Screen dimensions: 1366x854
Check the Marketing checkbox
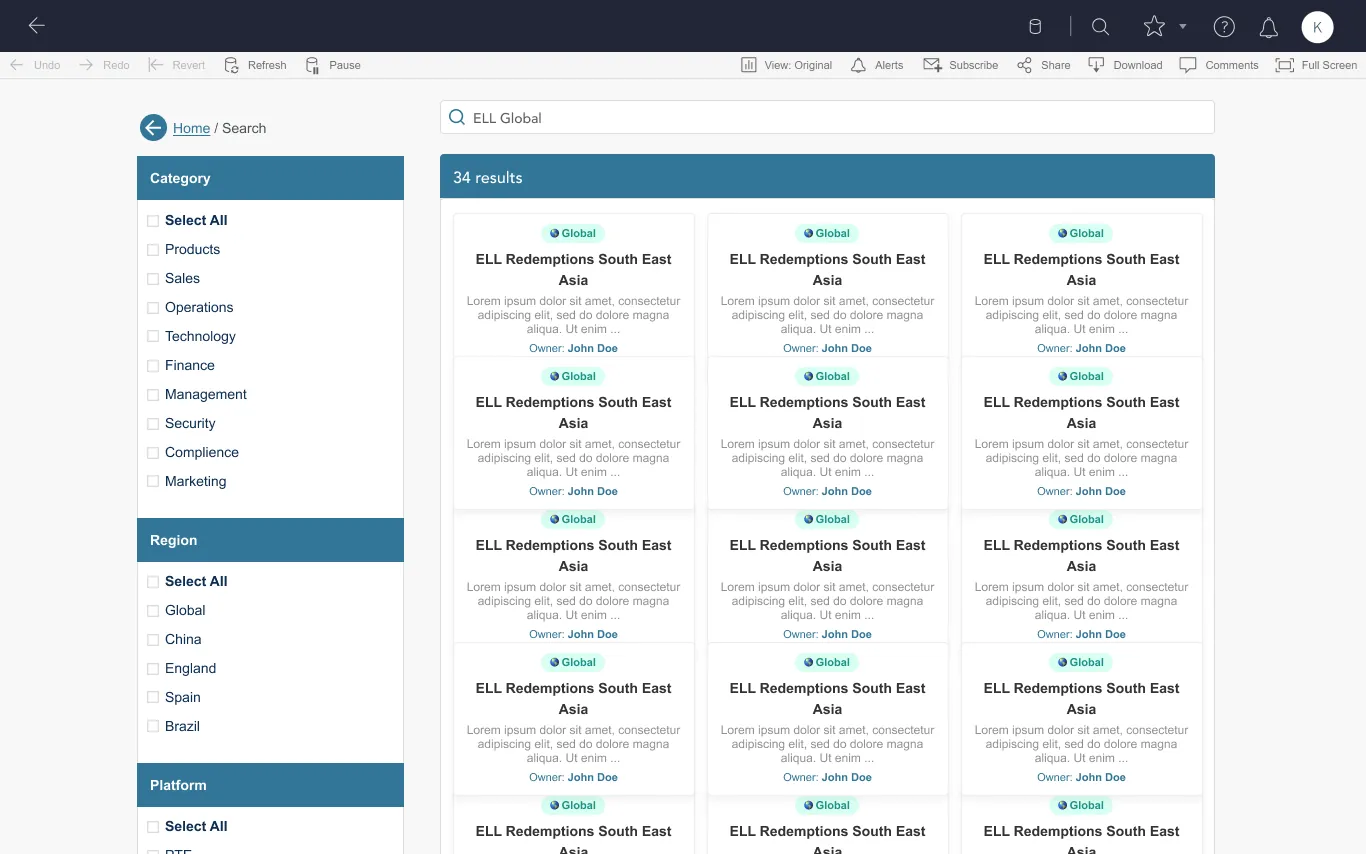pos(153,481)
